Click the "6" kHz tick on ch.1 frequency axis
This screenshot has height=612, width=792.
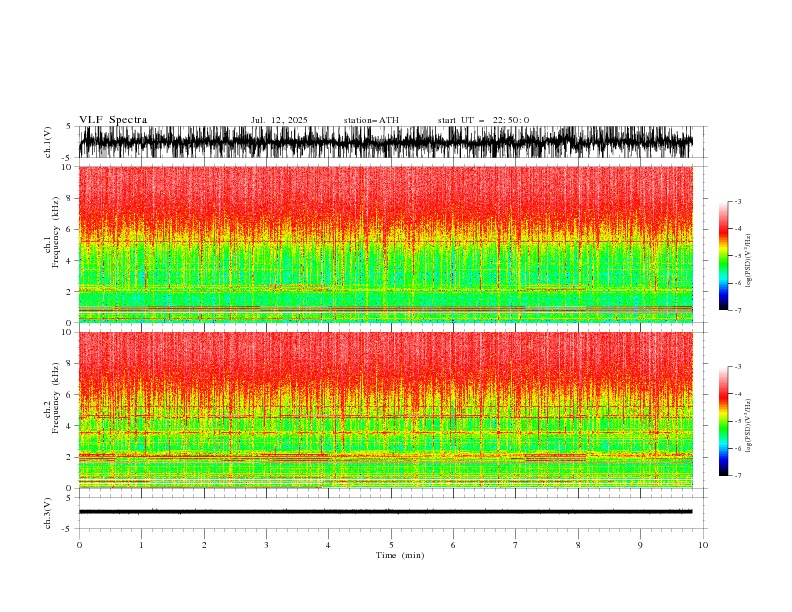click(69, 229)
